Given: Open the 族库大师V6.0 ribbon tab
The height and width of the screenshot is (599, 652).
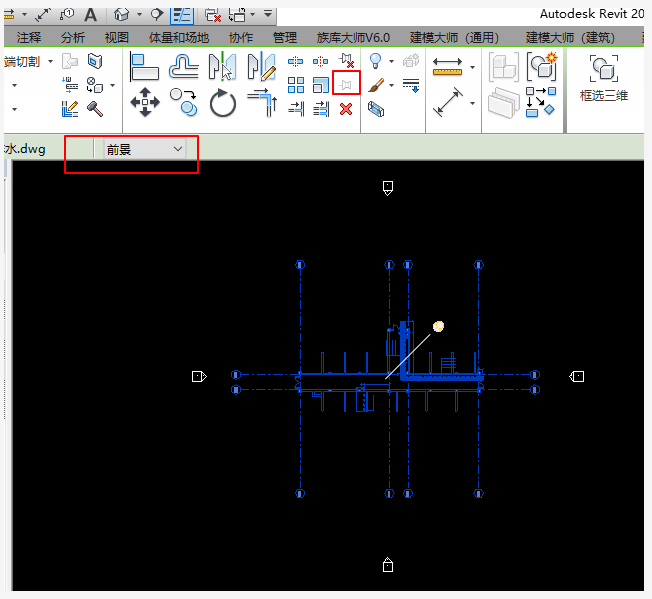Looking at the screenshot, I should [x=353, y=37].
